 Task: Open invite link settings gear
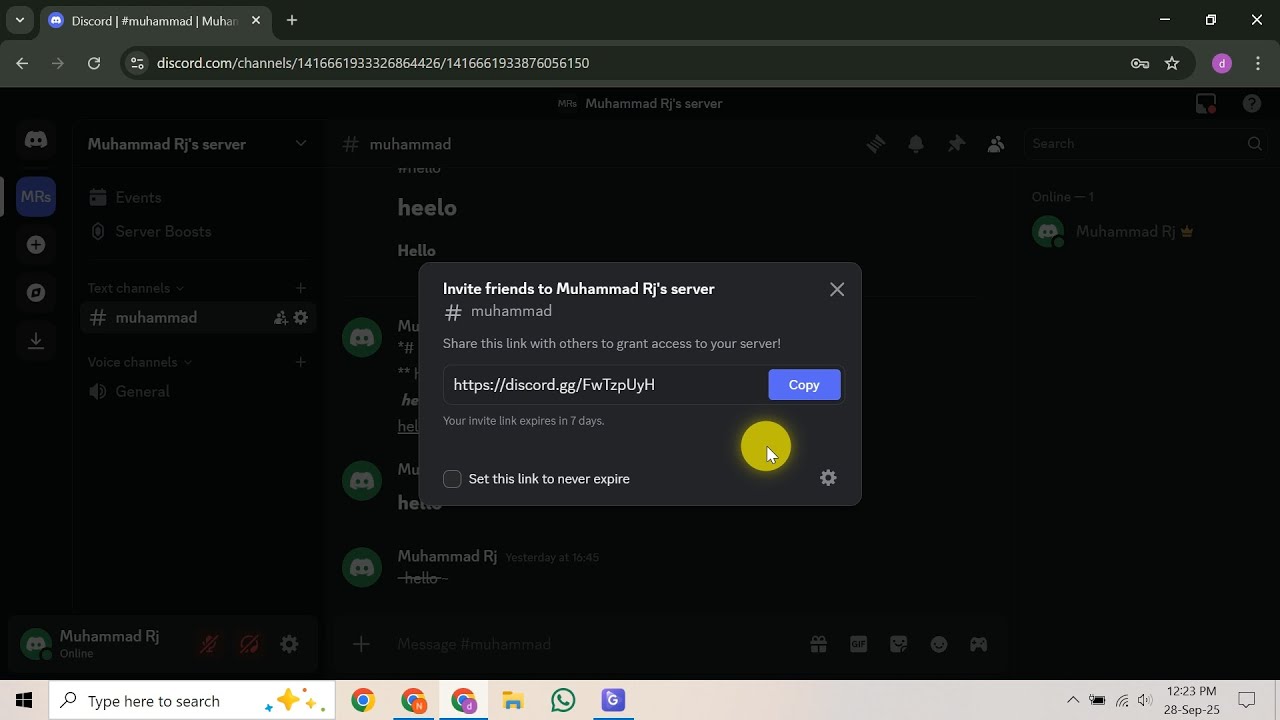tap(828, 478)
